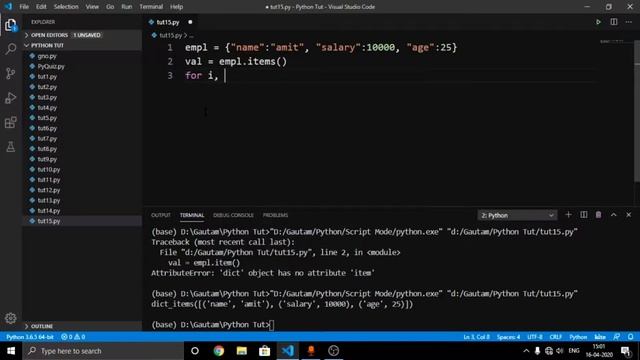This screenshot has width=640, height=360.
Task: Open the Search view in activity bar
Action: [x=11, y=49]
